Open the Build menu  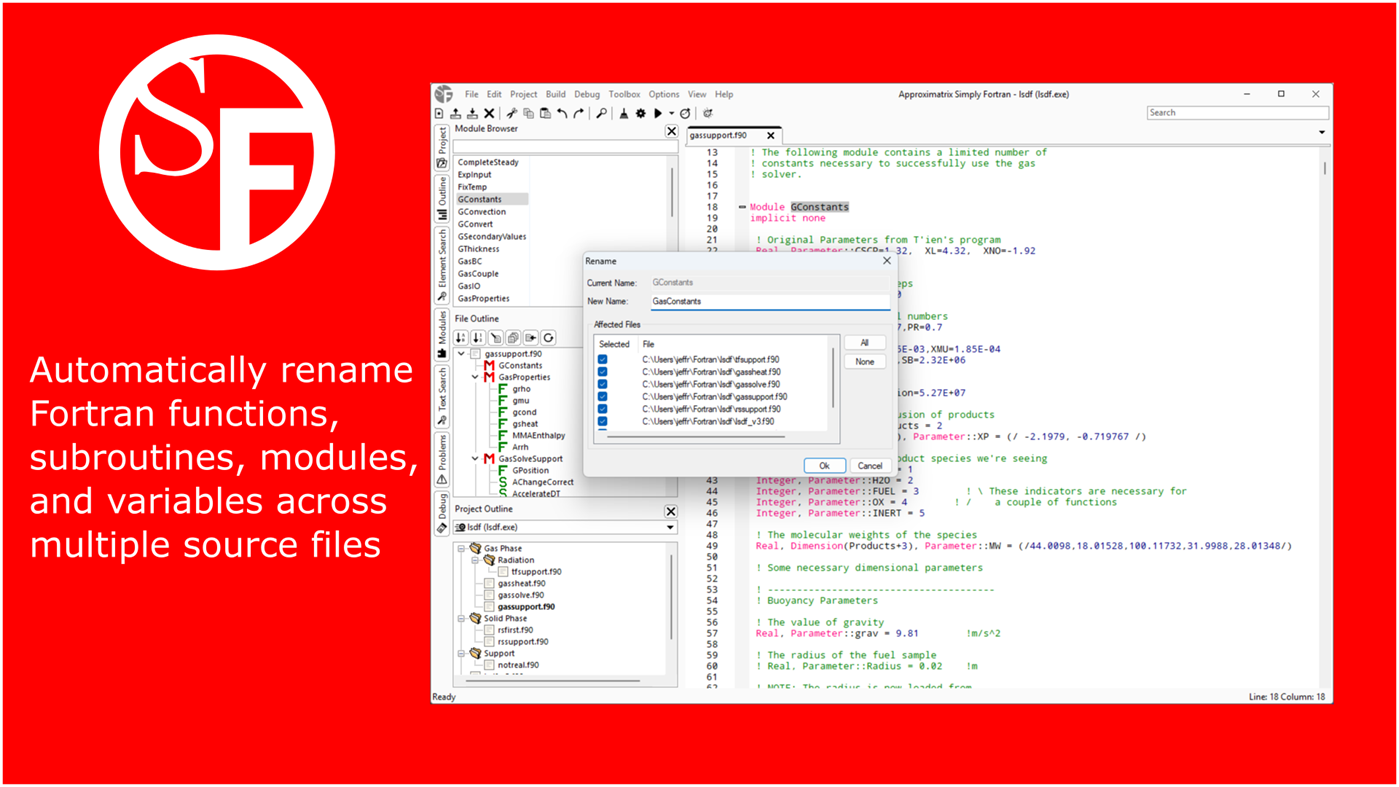[x=555, y=94]
